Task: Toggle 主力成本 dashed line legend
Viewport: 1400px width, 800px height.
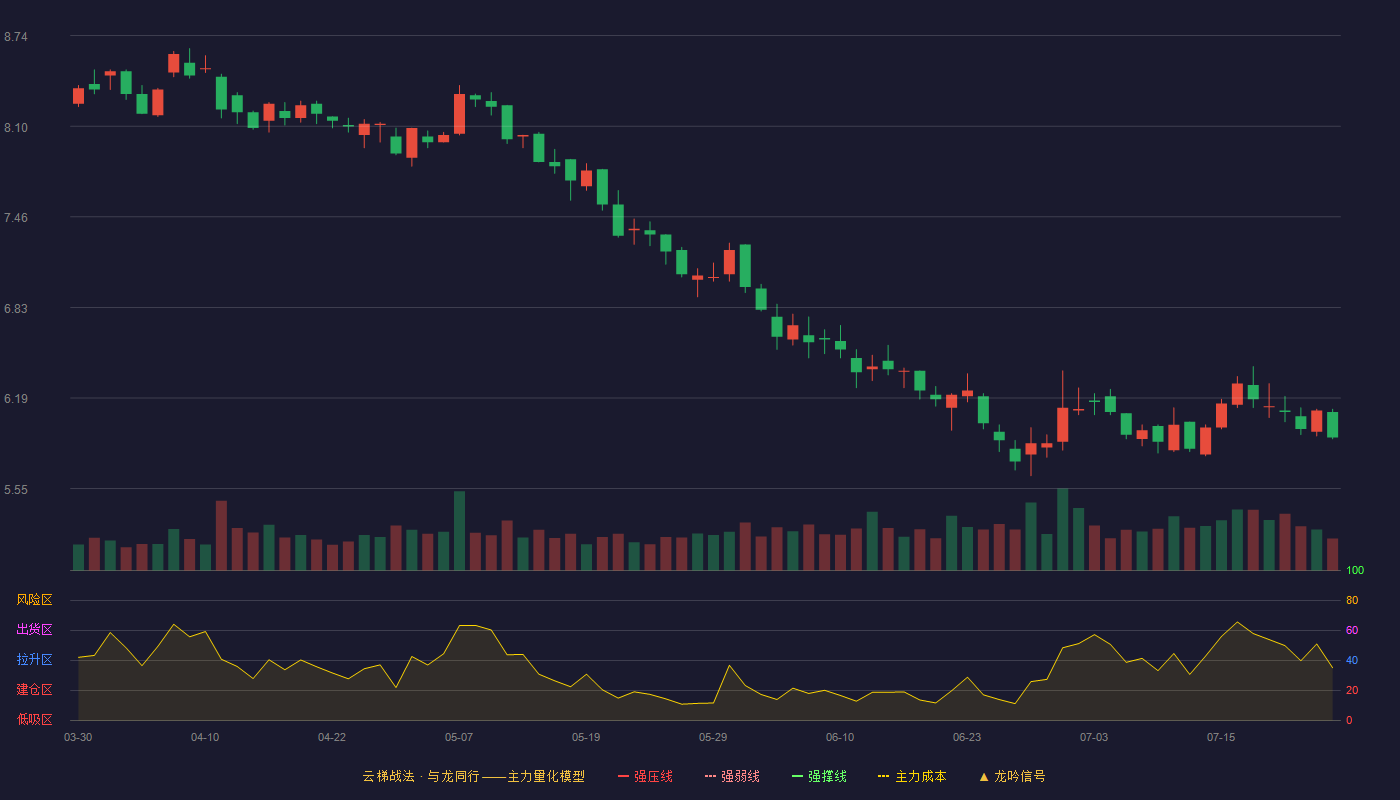Action: [912, 776]
